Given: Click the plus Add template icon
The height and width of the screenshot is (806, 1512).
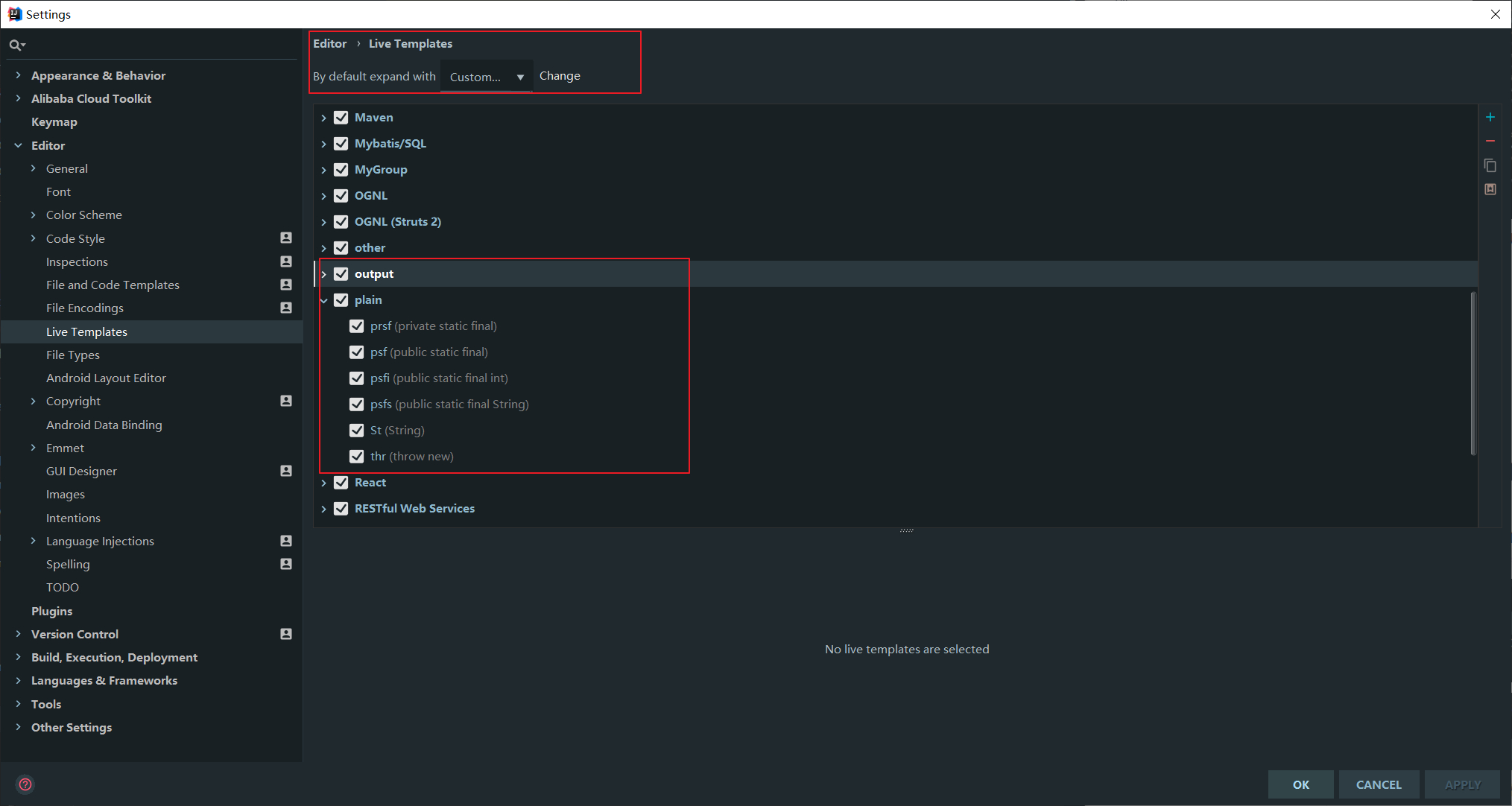Looking at the screenshot, I should [1490, 117].
